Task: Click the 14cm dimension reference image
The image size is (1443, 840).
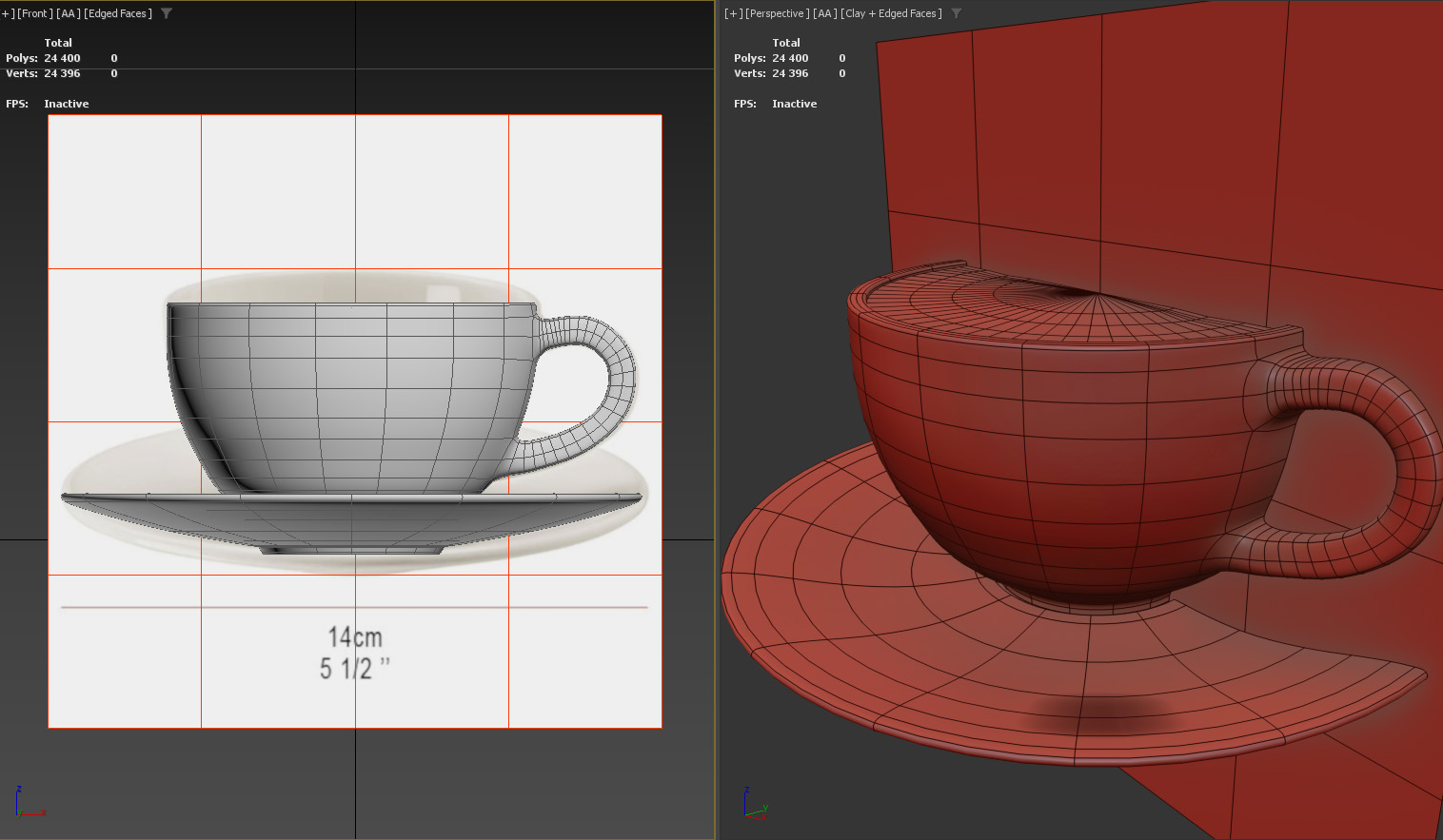Action: pyautogui.click(x=354, y=637)
